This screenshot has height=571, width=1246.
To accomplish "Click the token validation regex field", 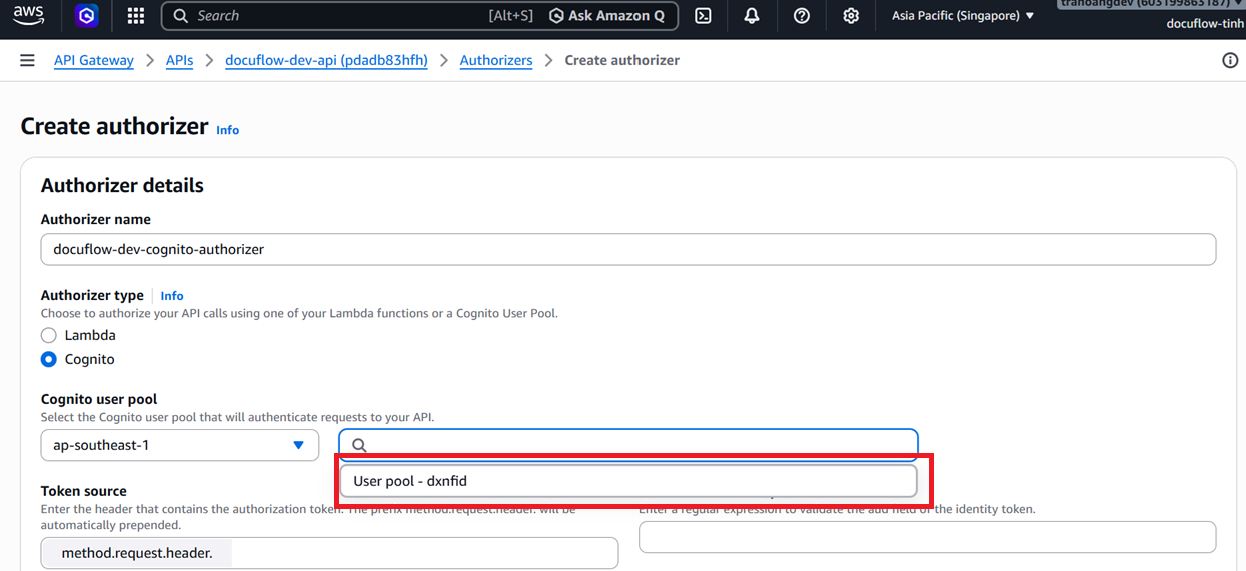I will [x=927, y=537].
